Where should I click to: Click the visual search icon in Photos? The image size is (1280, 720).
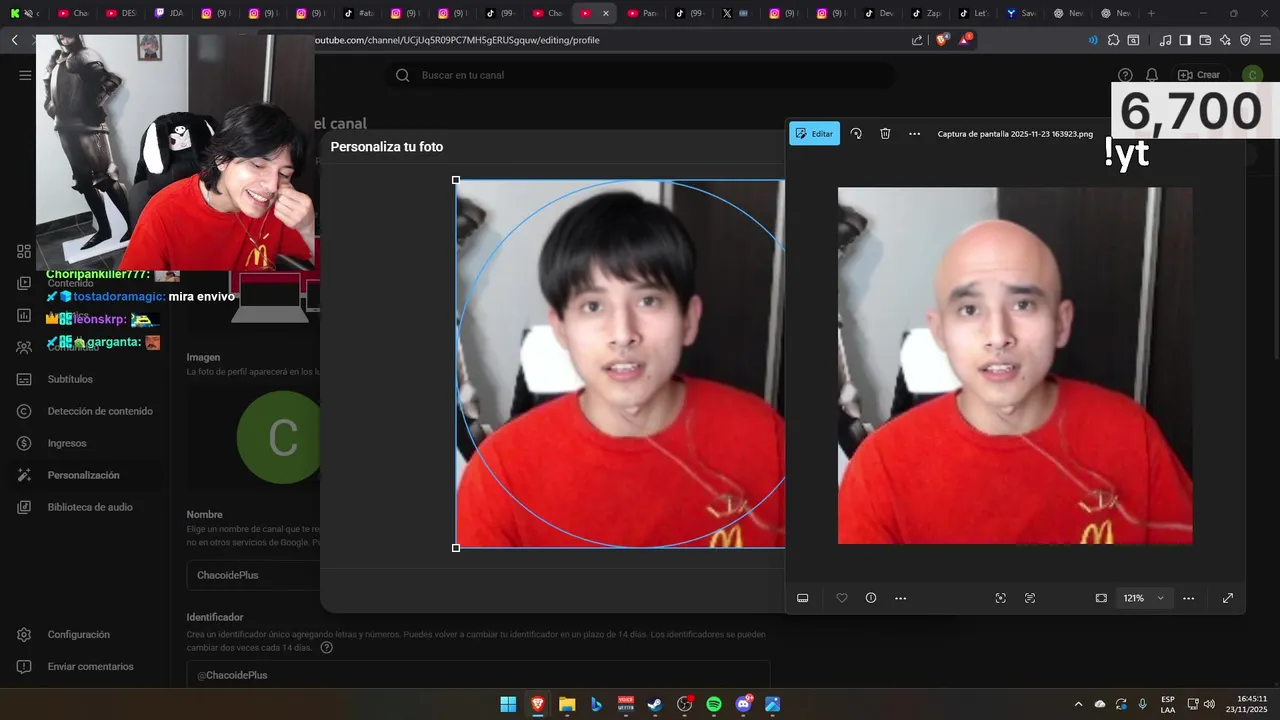[x=1000, y=598]
